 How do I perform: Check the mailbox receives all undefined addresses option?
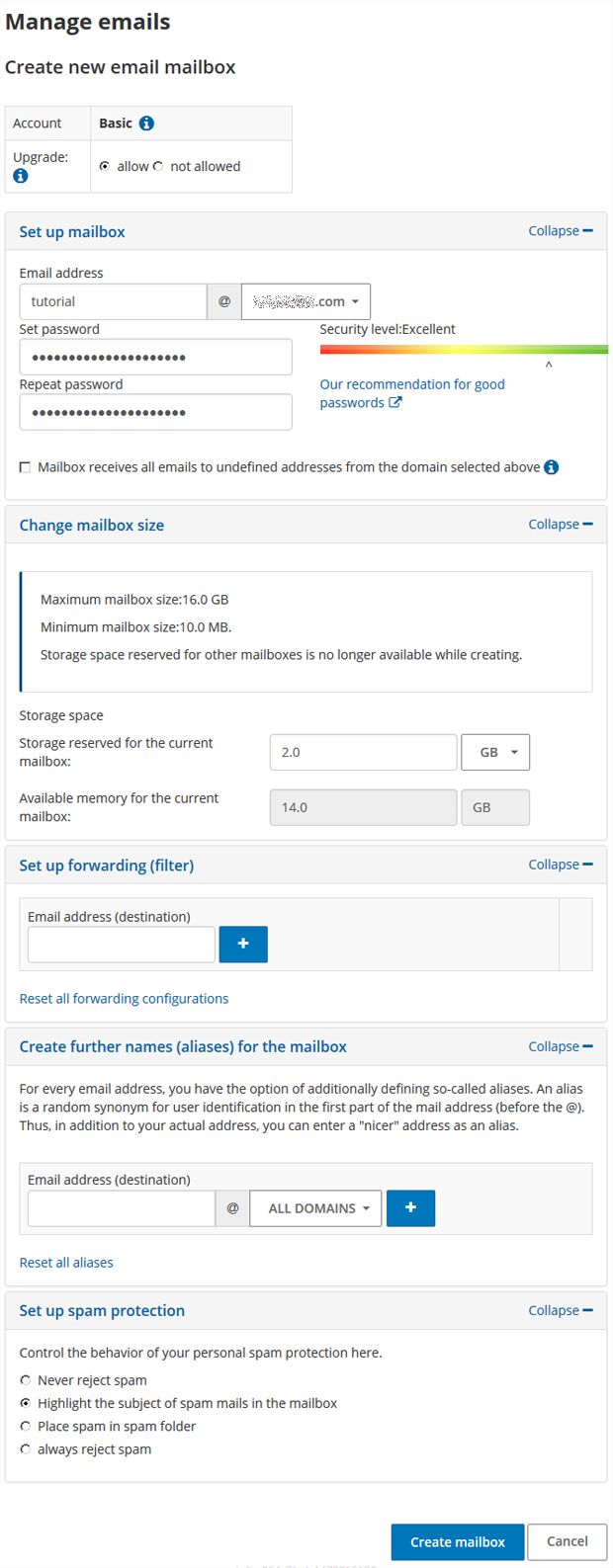pyautogui.click(x=25, y=466)
